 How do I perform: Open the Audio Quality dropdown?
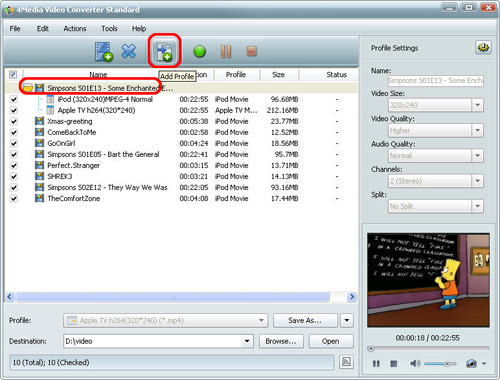click(x=477, y=156)
